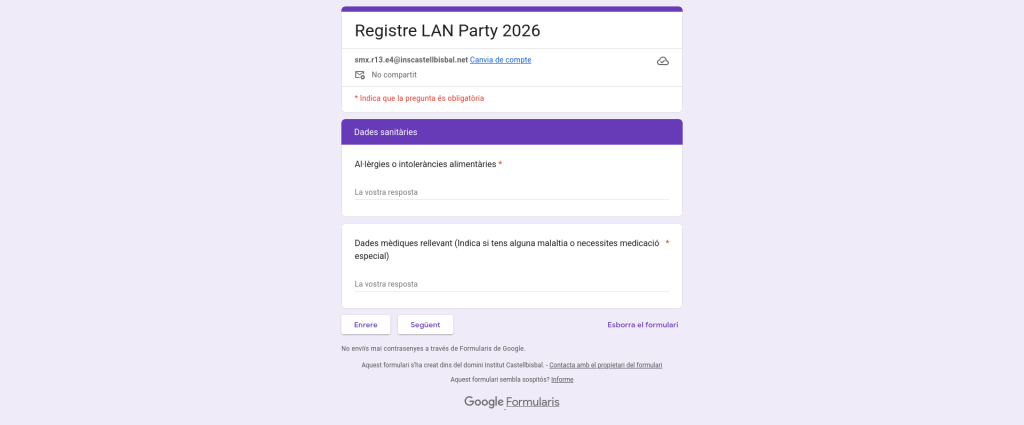This screenshot has width=1024, height=425.
Task: Focus the Al·lèrgies answer field
Action: 511,192
